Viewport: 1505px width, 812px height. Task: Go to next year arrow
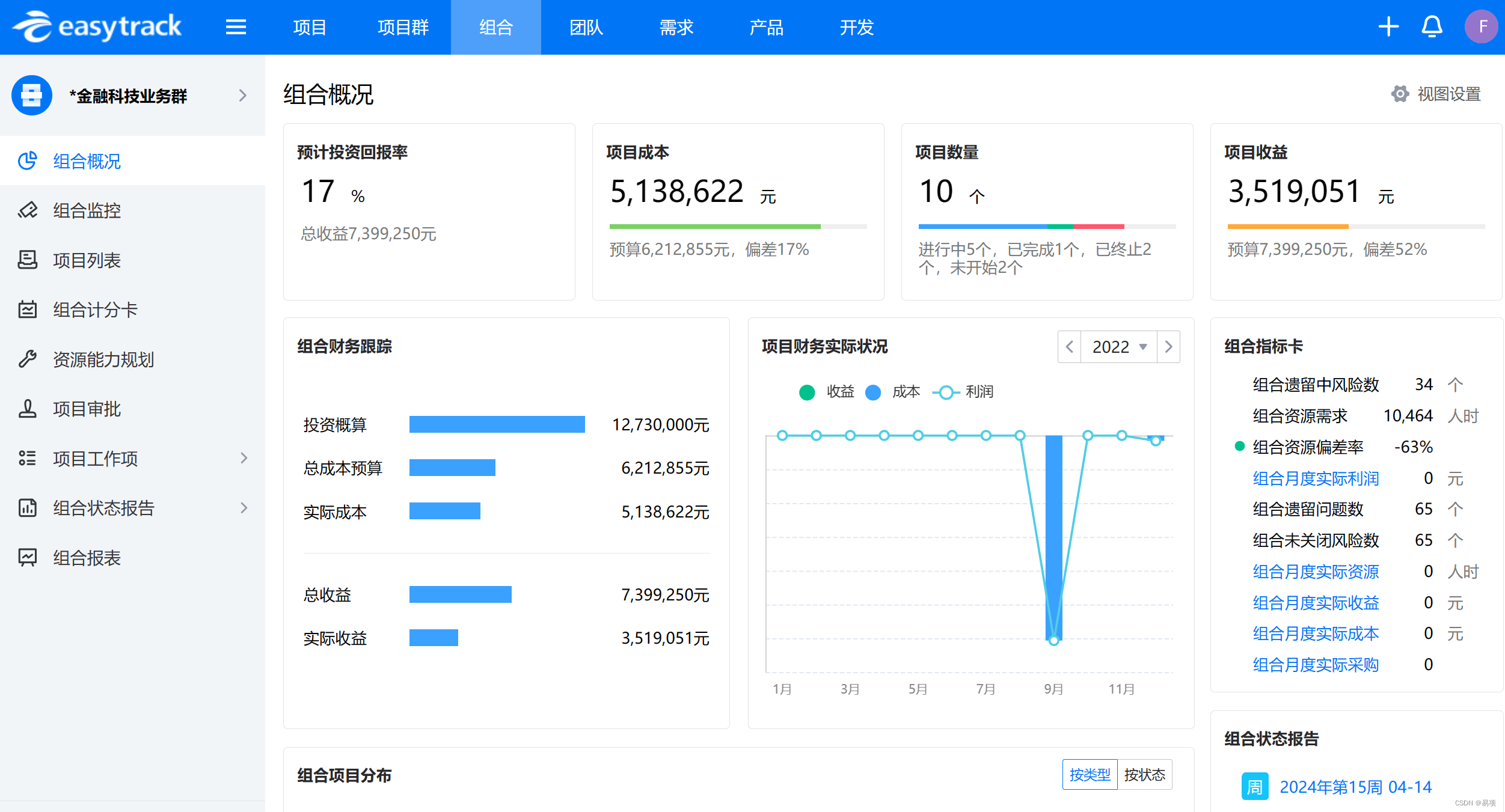(1168, 347)
